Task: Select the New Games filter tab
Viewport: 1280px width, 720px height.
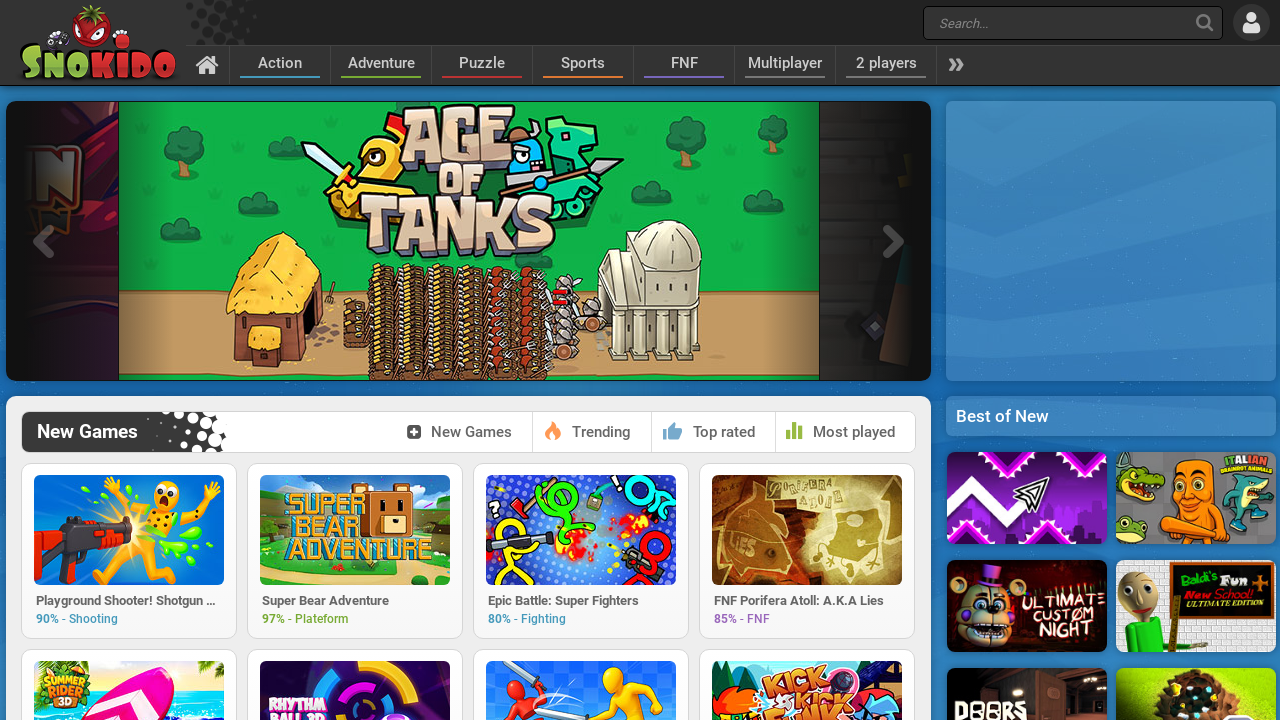Action: coord(460,432)
